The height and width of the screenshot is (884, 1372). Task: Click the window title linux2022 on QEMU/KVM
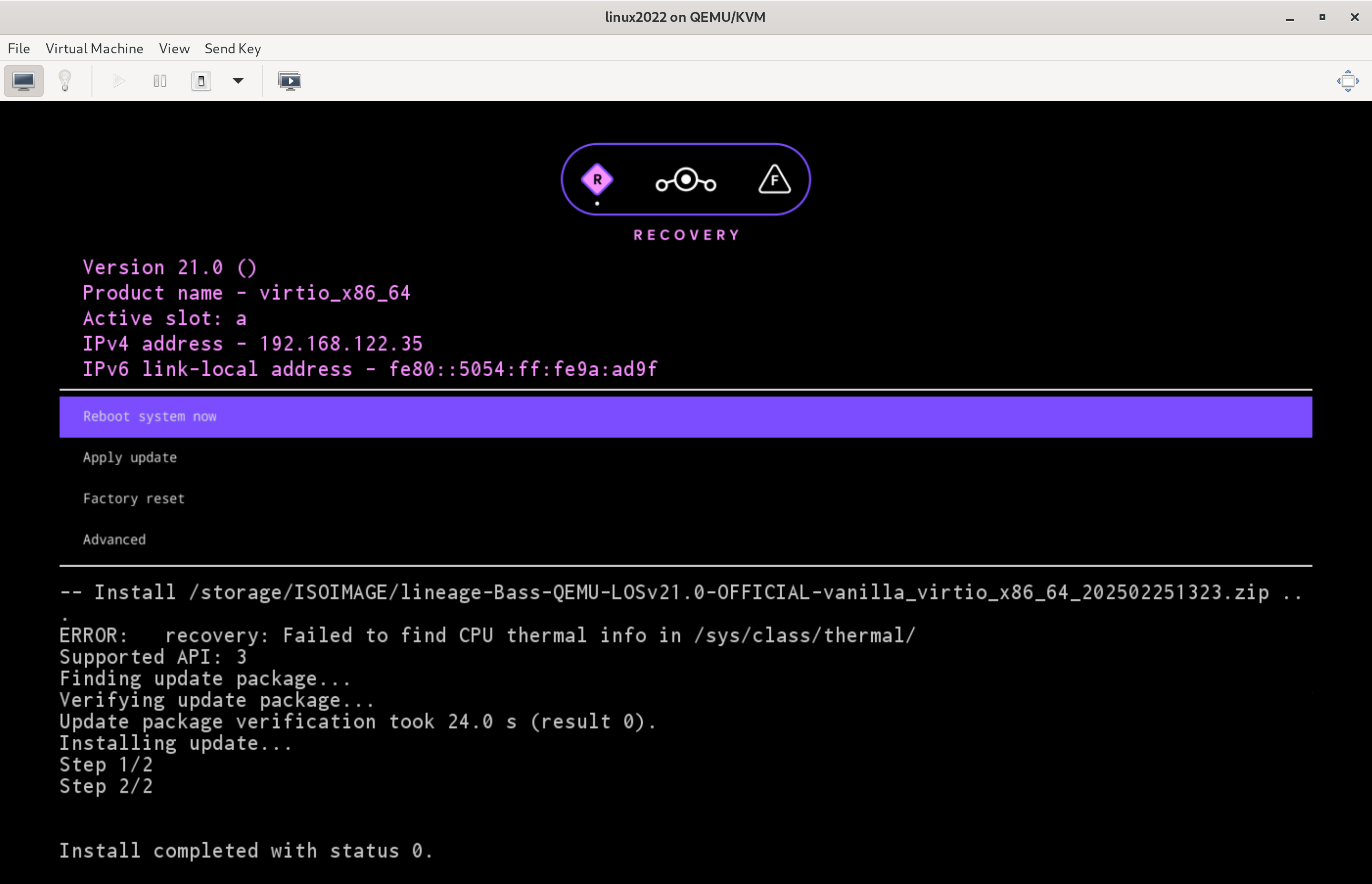coord(686,17)
